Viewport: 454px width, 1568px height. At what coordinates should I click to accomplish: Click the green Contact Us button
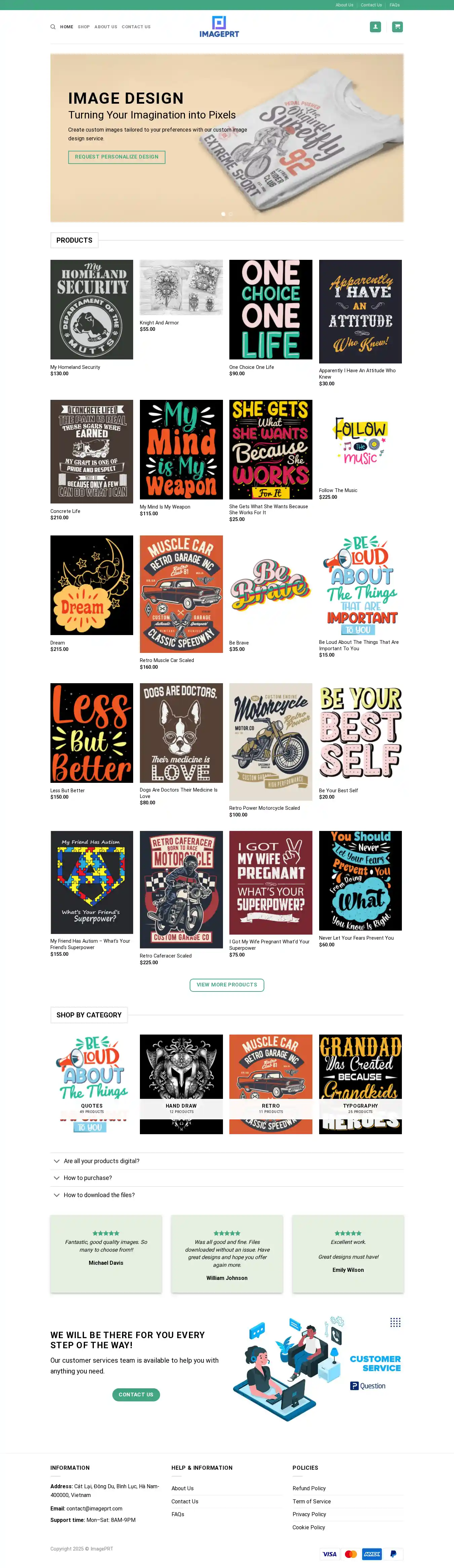point(136,1395)
